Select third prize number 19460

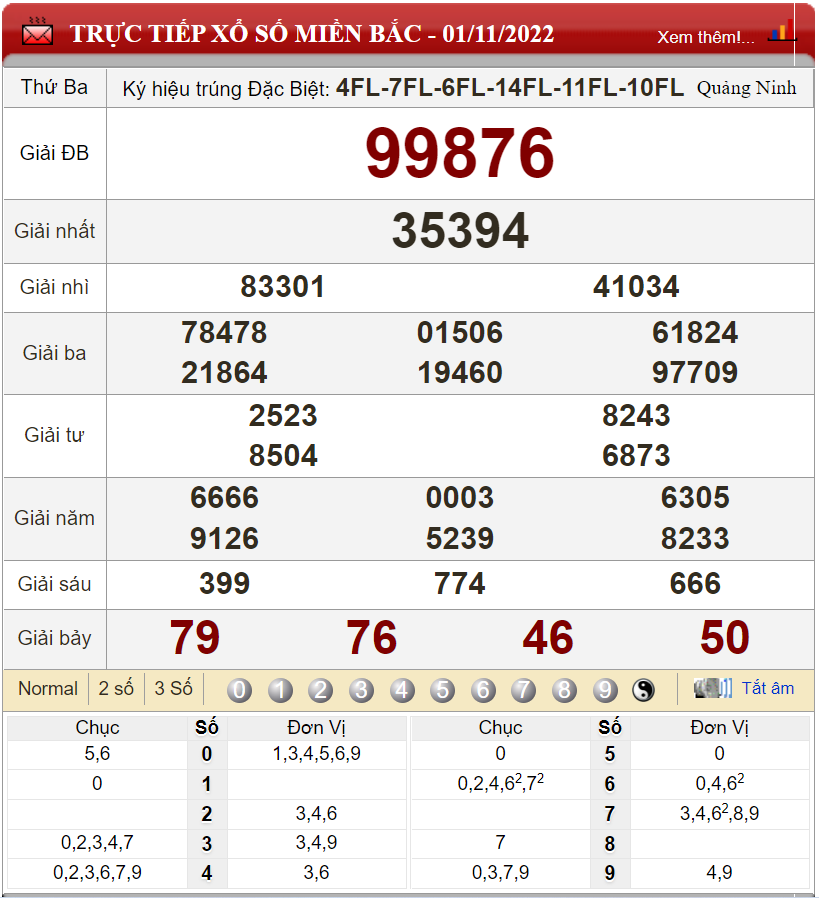pos(460,373)
